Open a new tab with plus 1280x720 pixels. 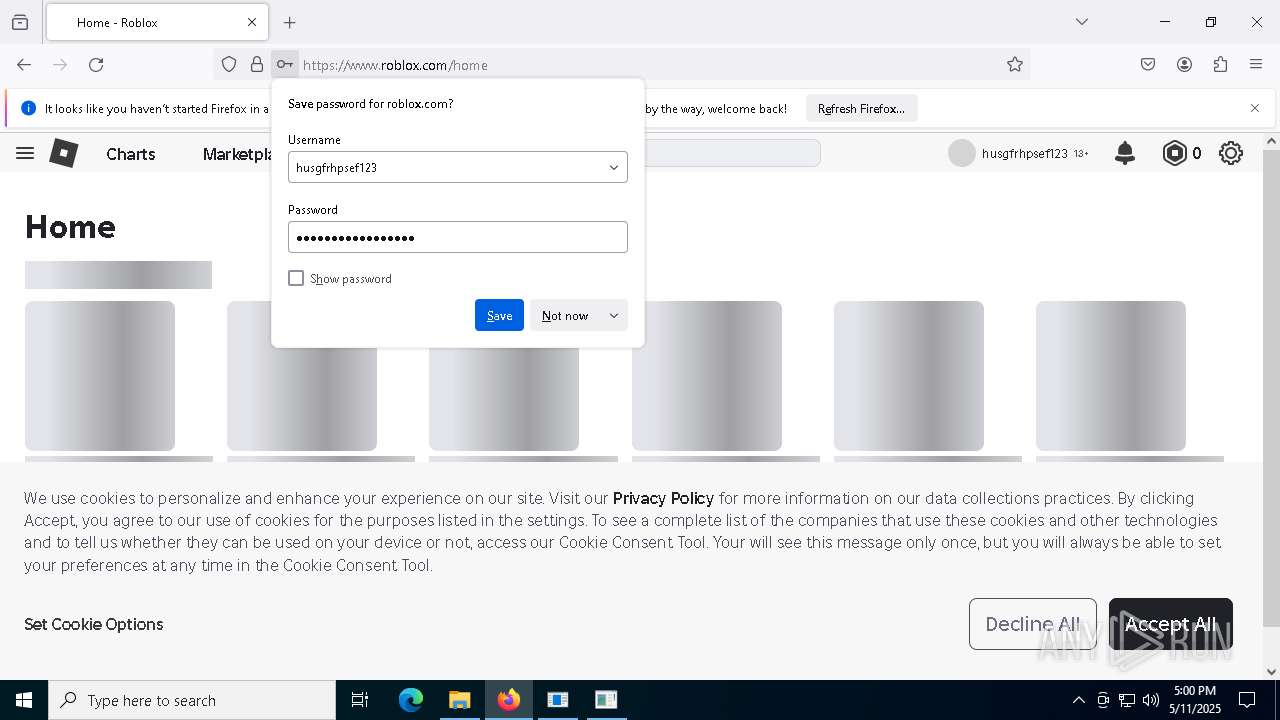click(290, 22)
